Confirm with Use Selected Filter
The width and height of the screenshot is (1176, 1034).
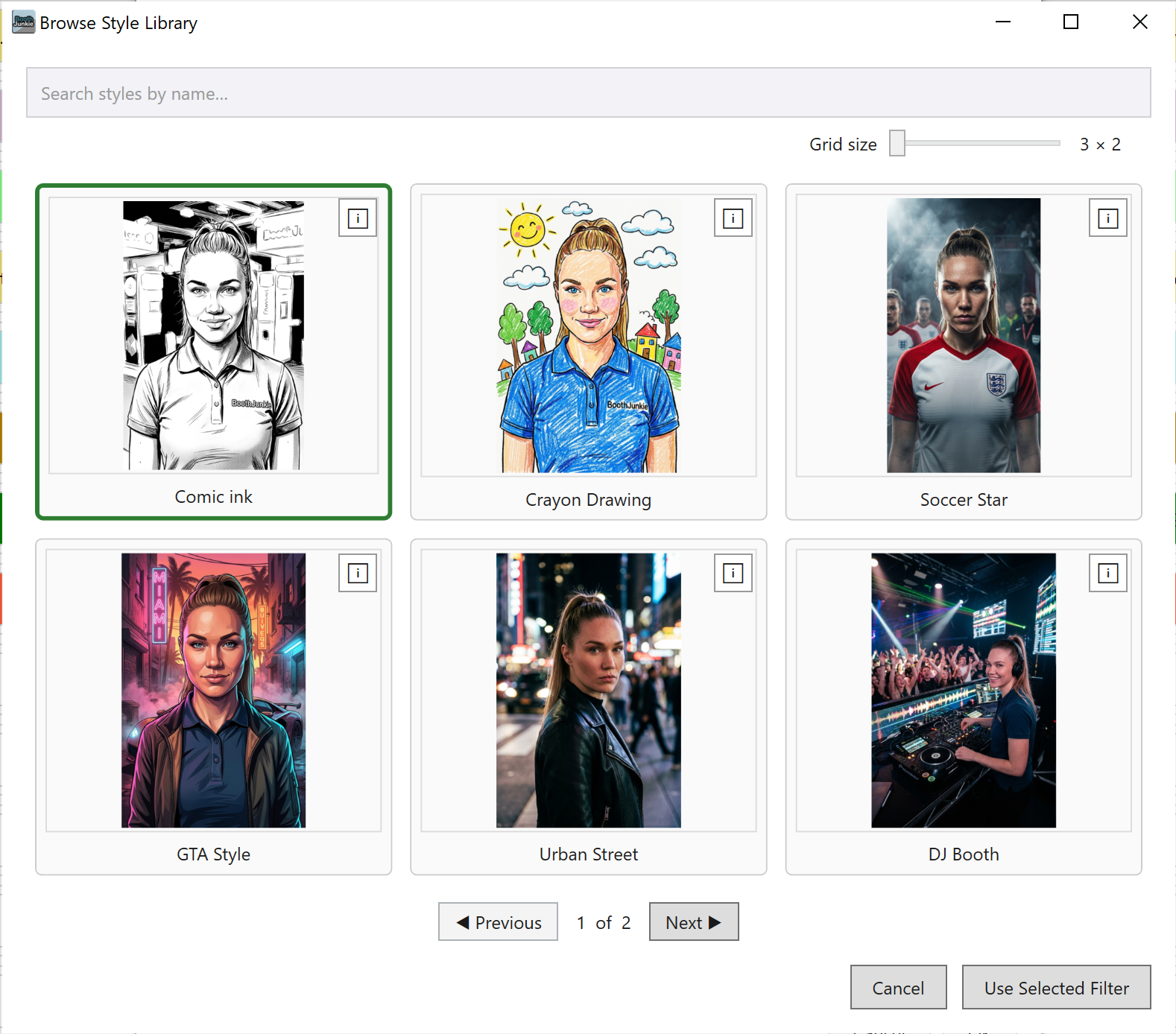coord(1057,988)
